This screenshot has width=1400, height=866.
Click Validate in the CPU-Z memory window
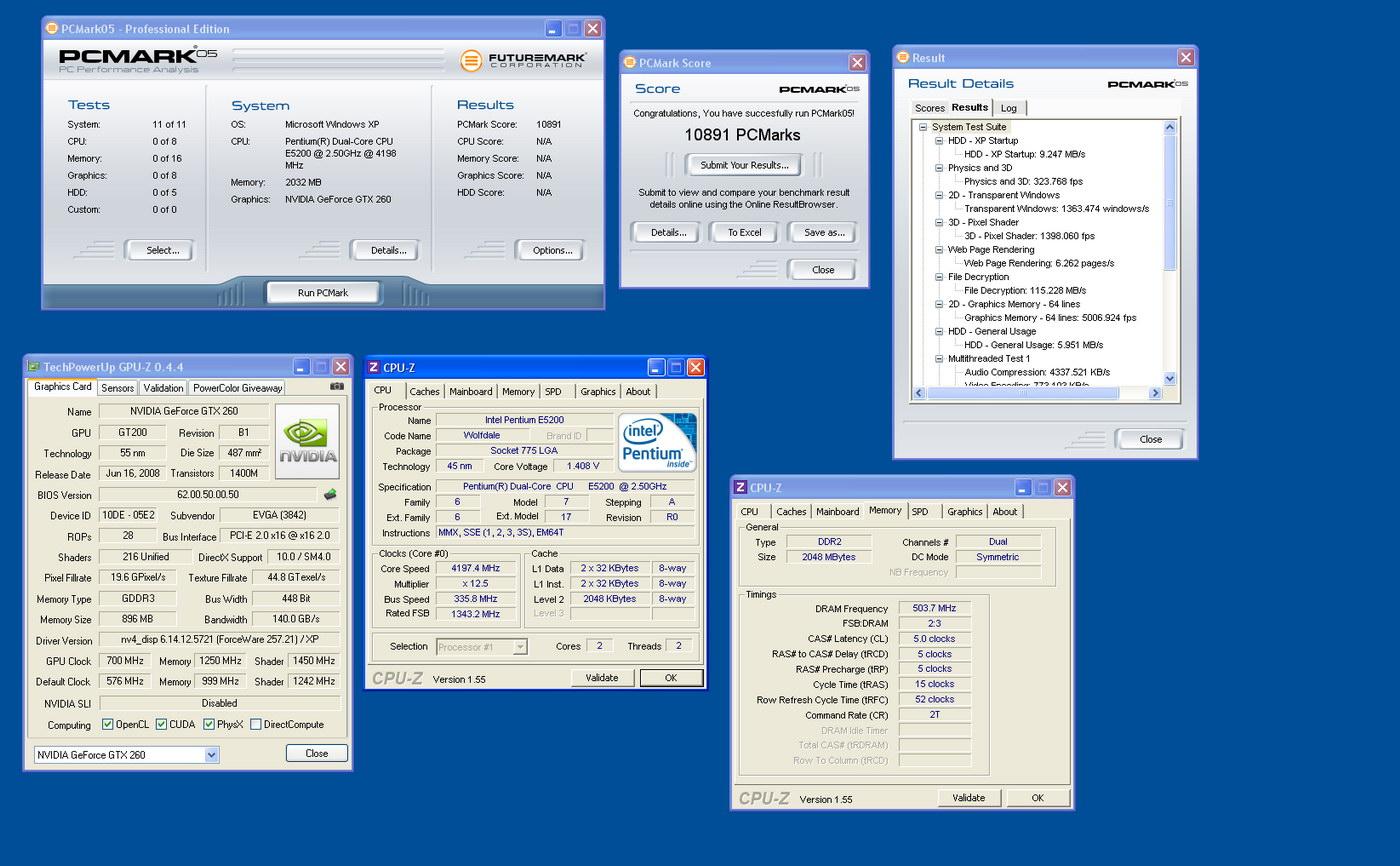[968, 797]
